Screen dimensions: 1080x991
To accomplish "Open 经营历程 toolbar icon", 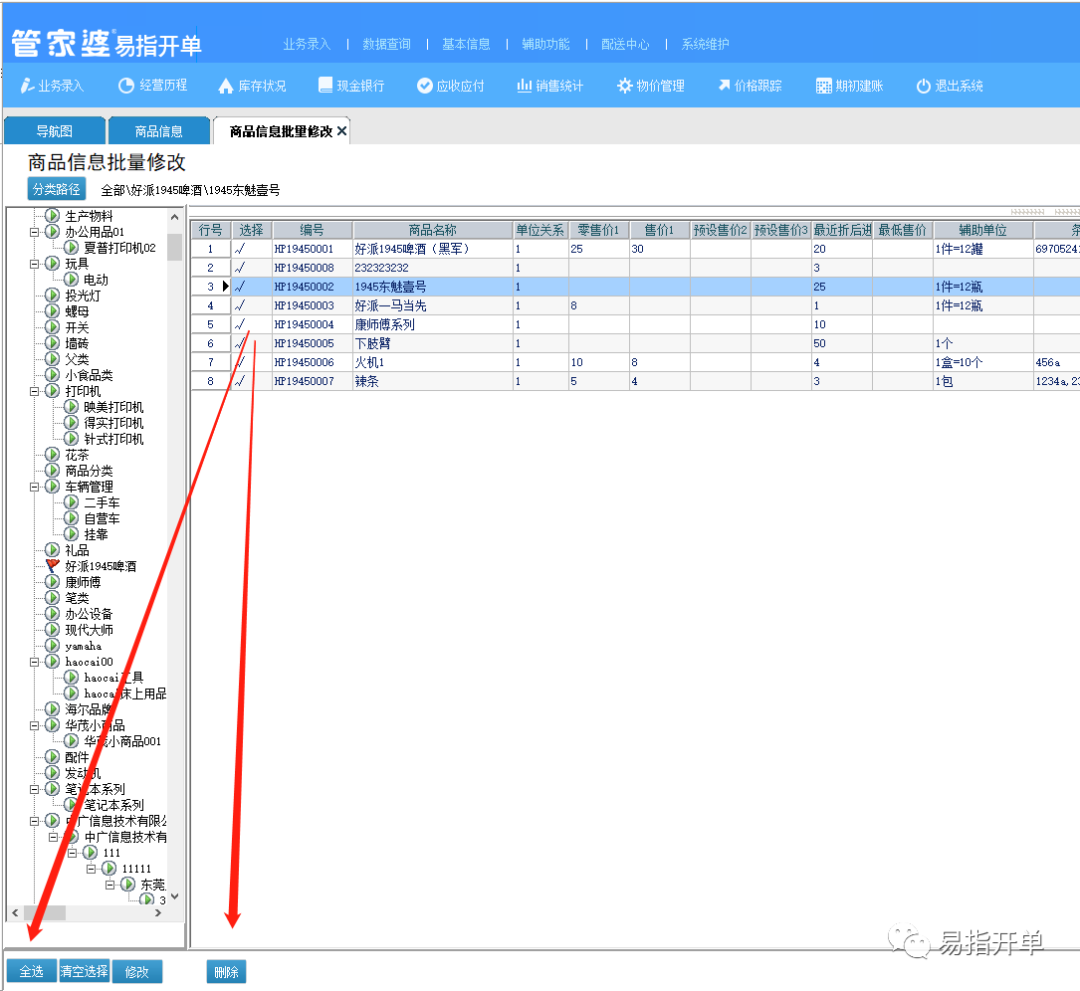I will [x=126, y=85].
